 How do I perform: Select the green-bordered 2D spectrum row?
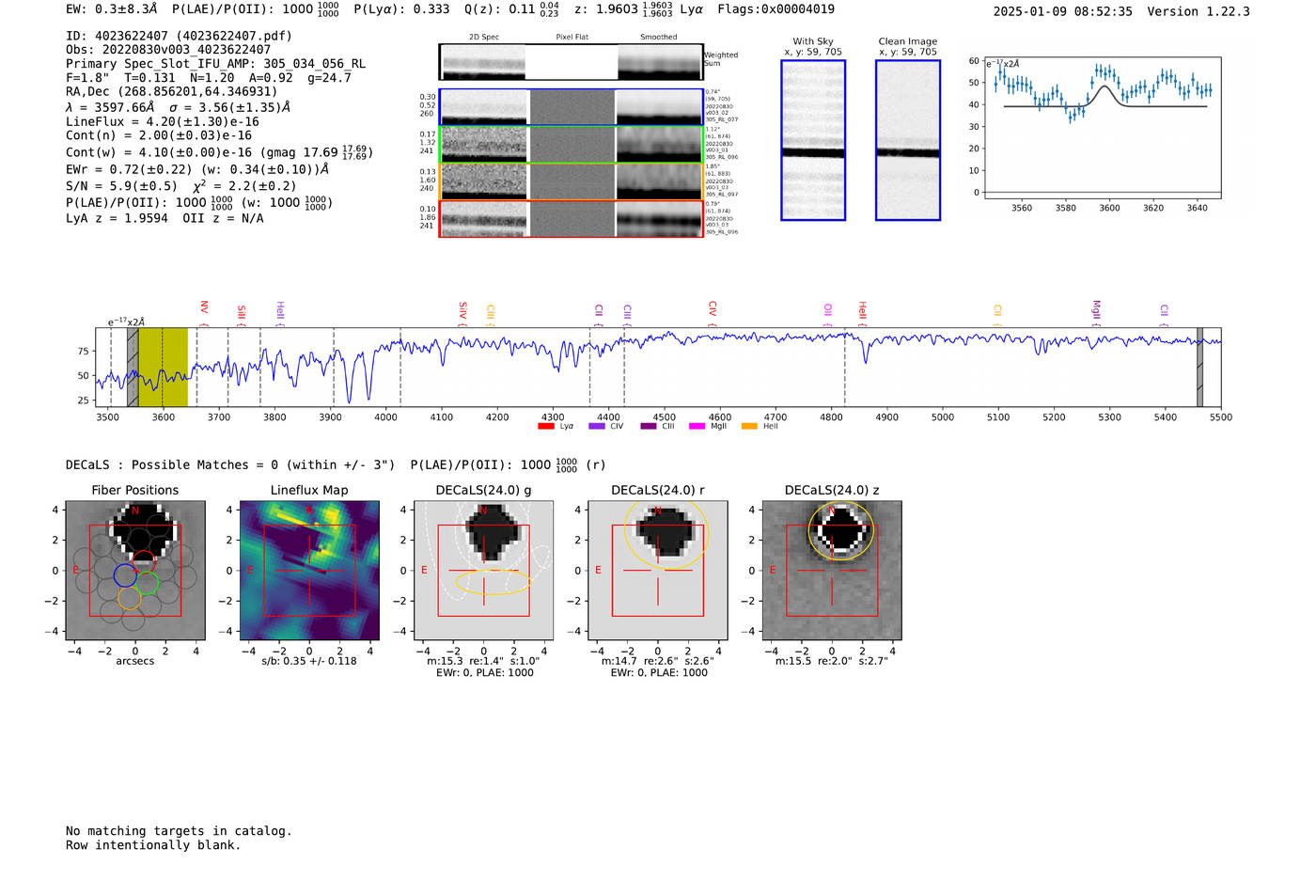point(572,145)
